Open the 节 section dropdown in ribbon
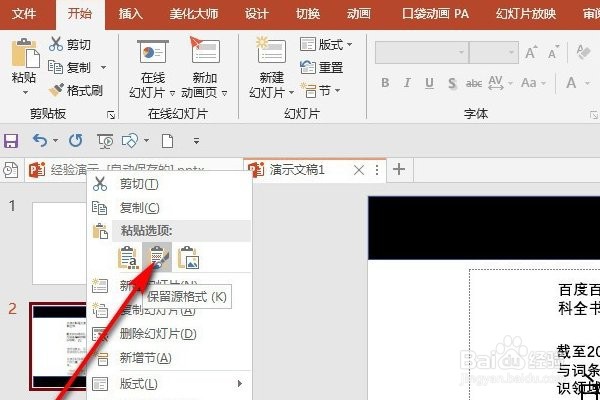600x400 pixels. pyautogui.click(x=320, y=91)
